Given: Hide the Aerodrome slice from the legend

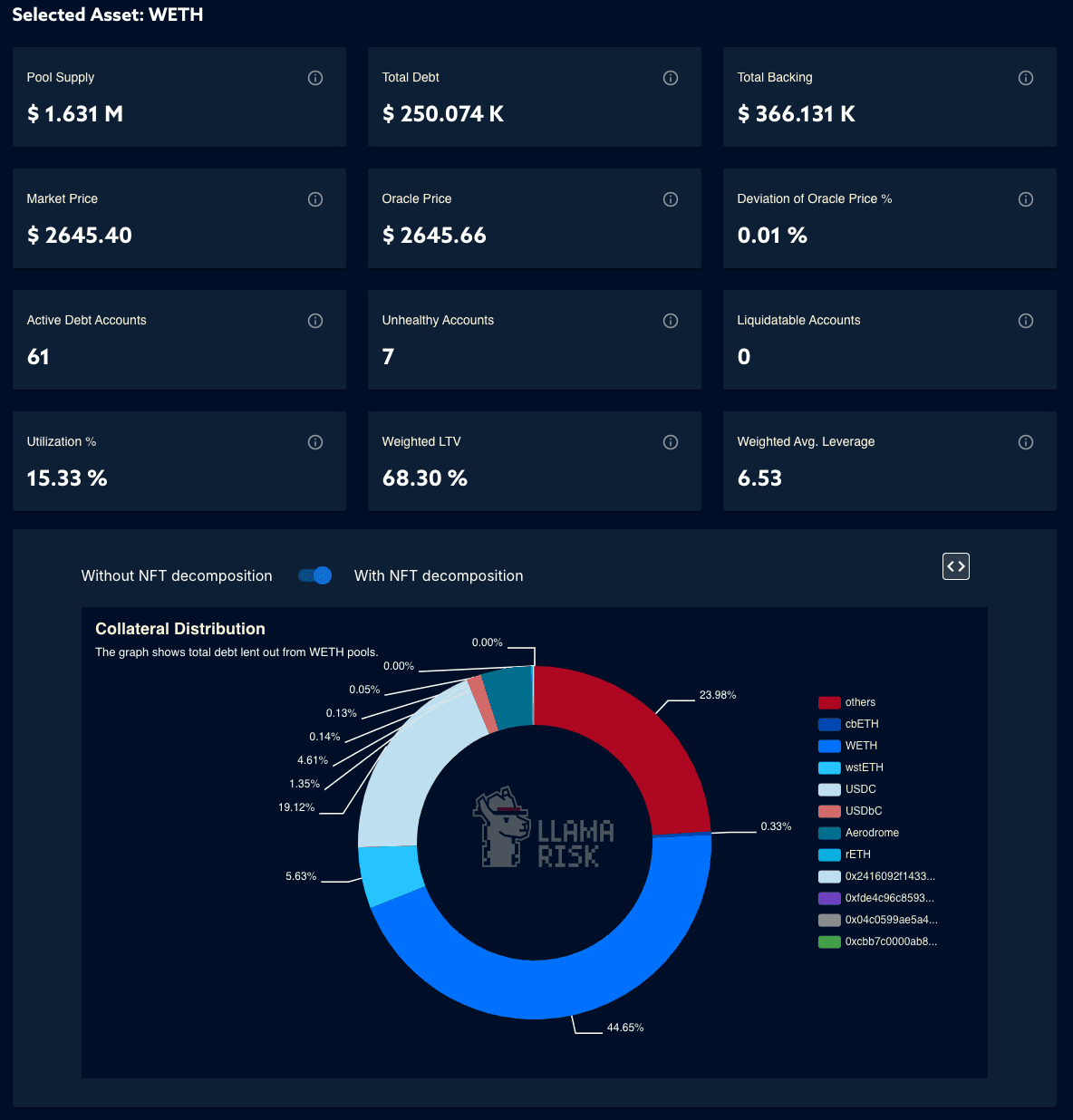Looking at the screenshot, I should pos(871,833).
